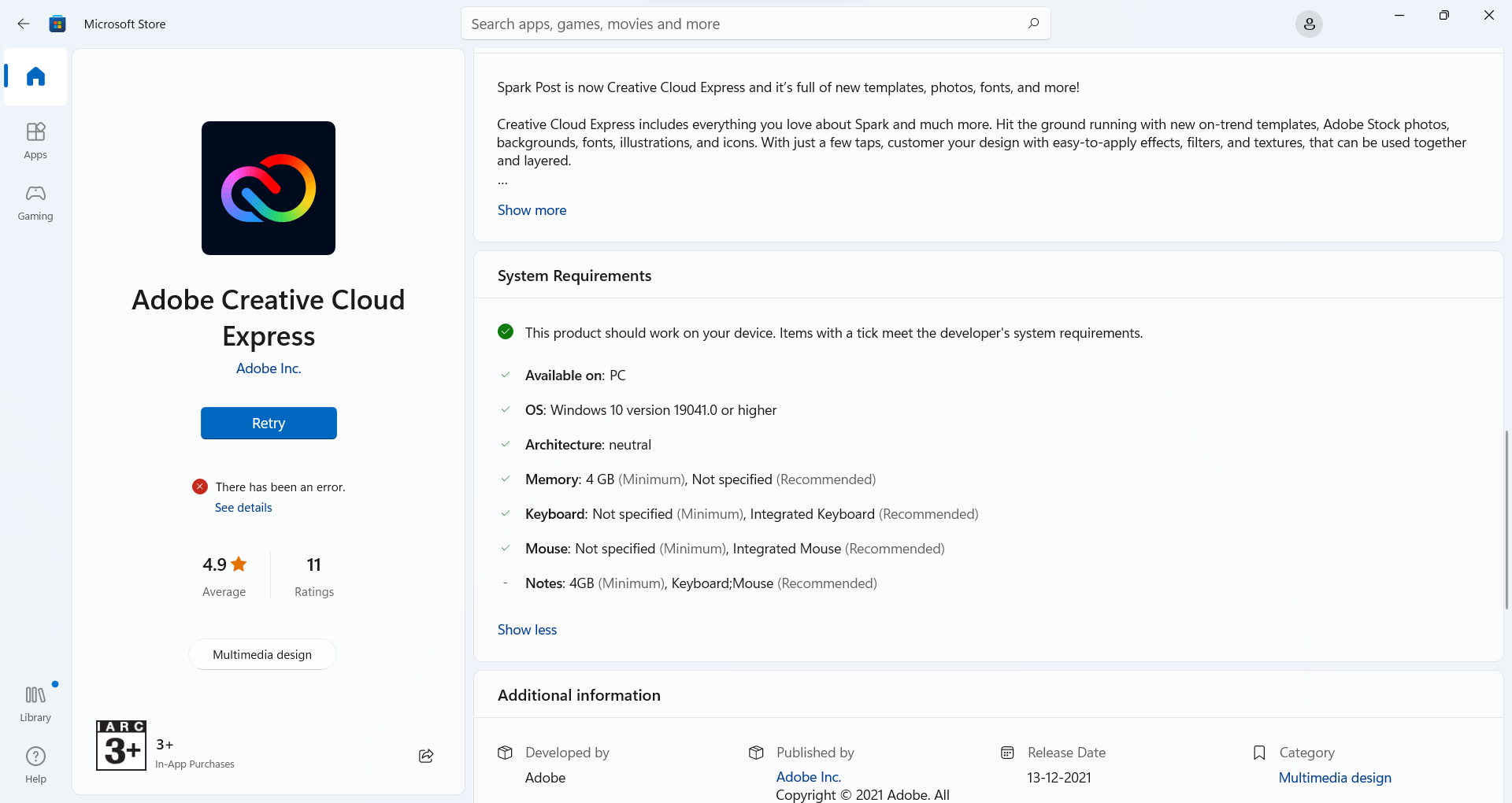Click the Retry button
Viewport: 1512px width, 803px height.
pos(269,423)
